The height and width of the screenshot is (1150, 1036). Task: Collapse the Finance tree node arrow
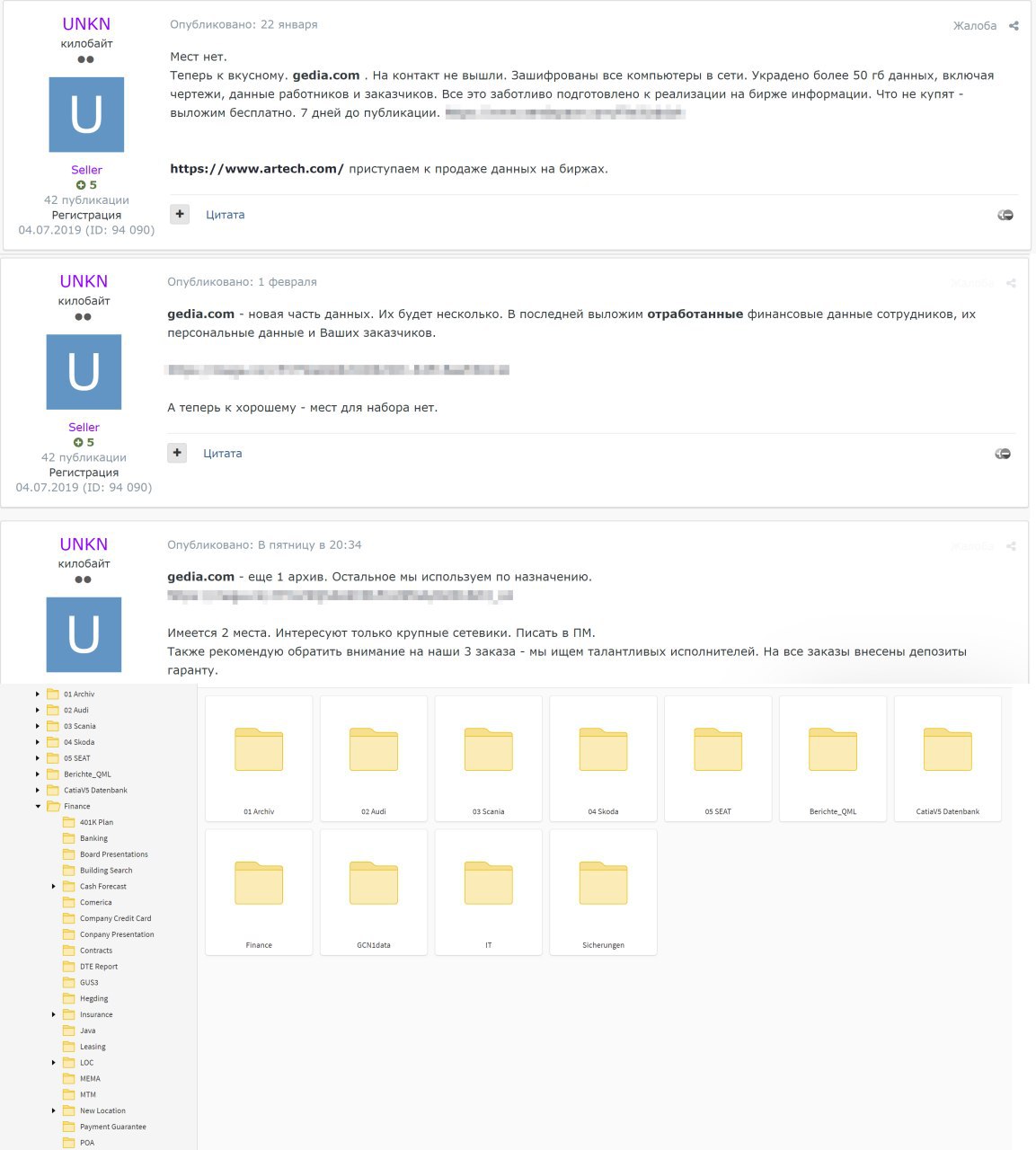pyautogui.click(x=38, y=807)
